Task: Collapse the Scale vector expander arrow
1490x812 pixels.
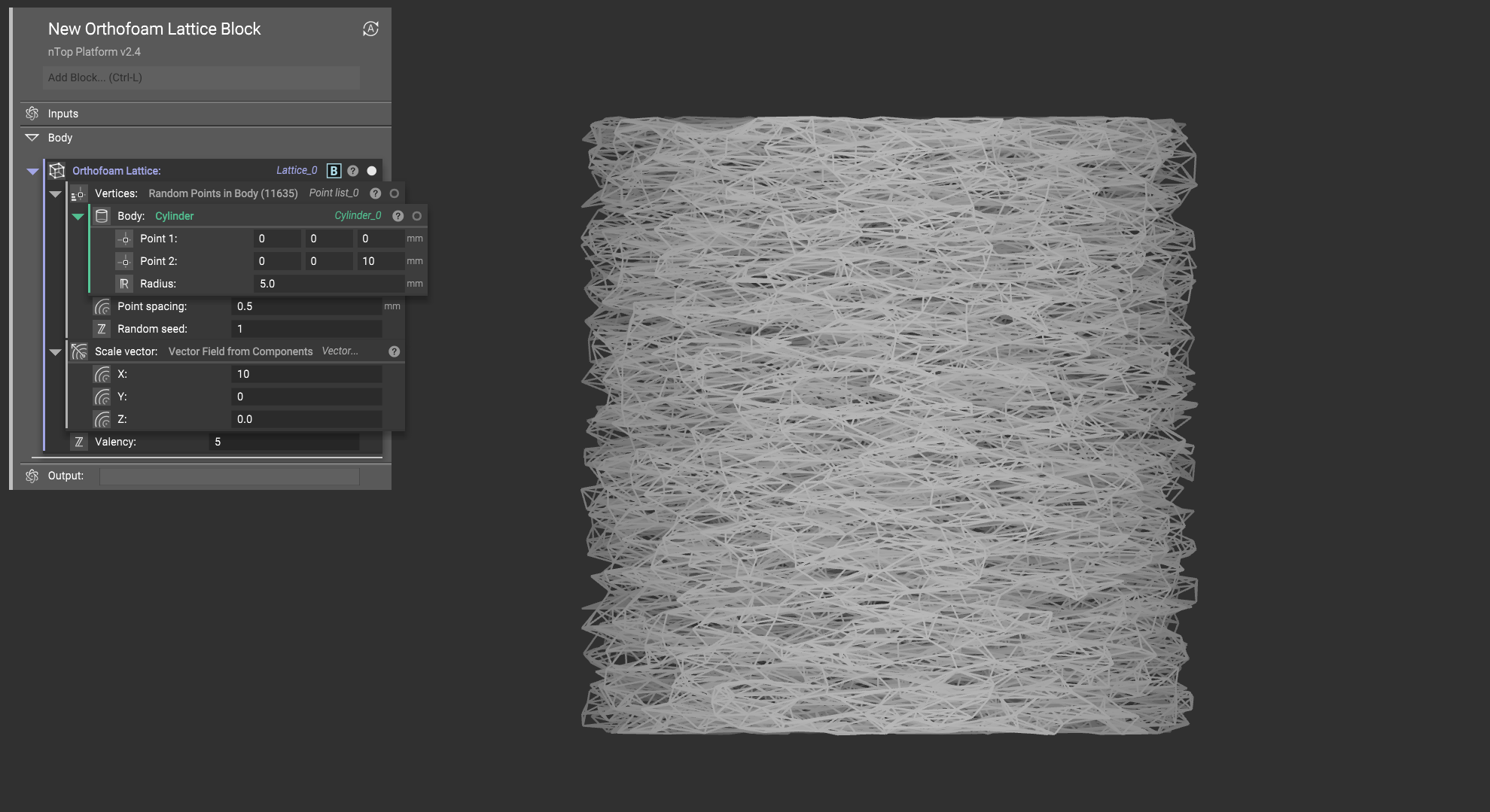Action: (55, 352)
